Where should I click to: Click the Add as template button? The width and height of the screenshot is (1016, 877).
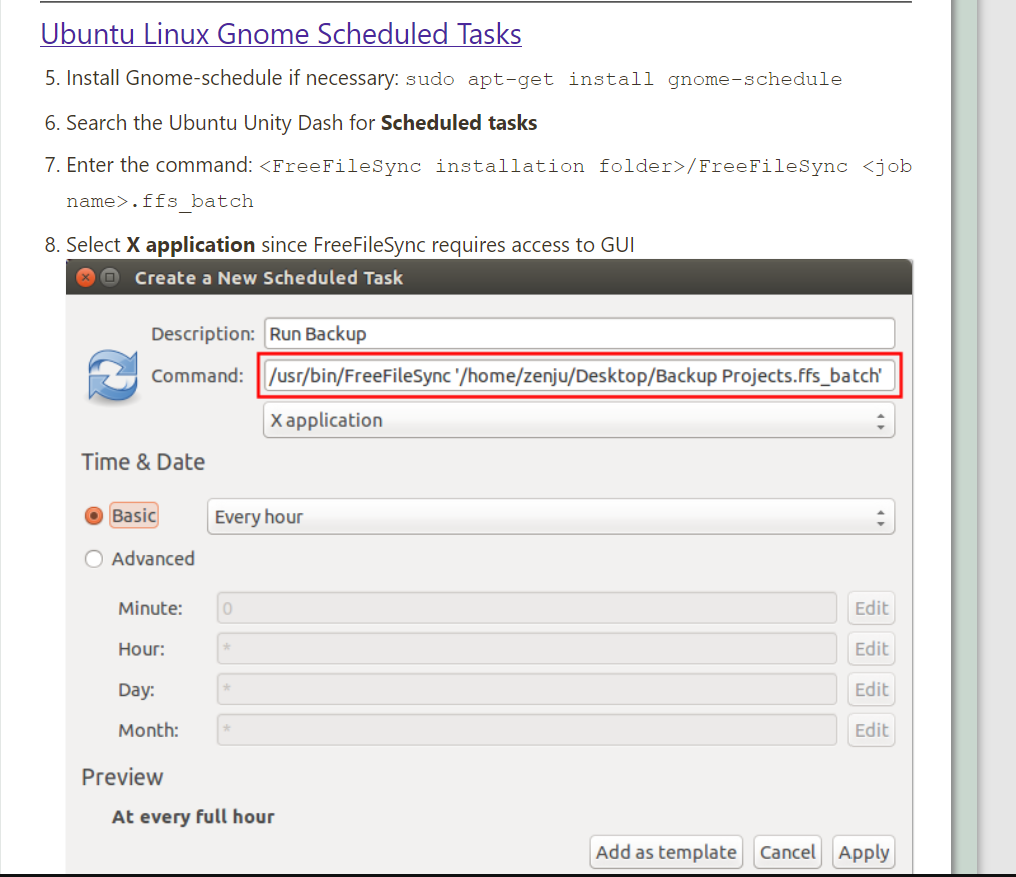tap(666, 852)
